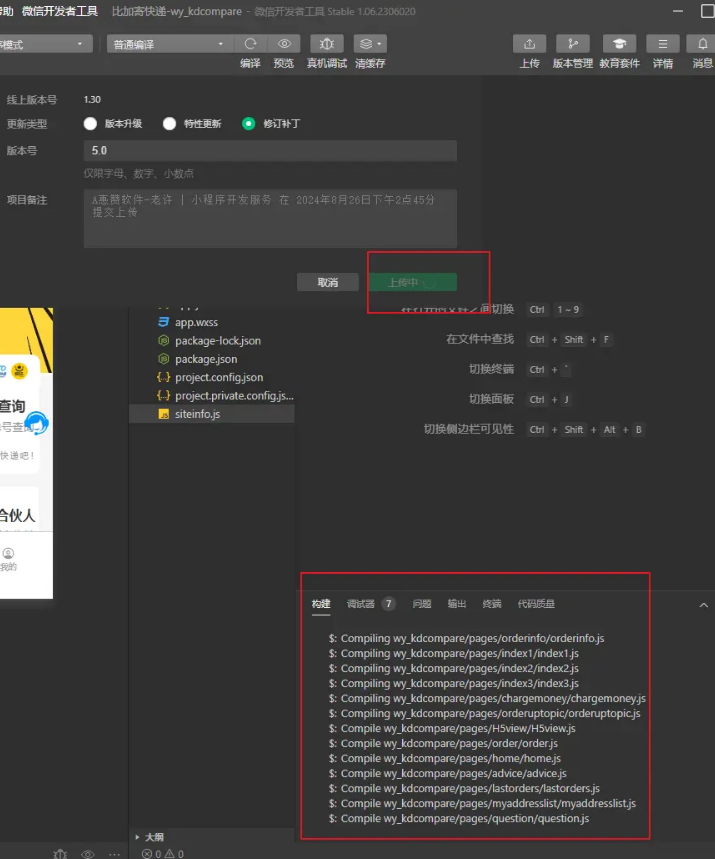Viewport: 715px width, 859px height.
Task: Click errors and warnings count indicator
Action: pos(163,854)
